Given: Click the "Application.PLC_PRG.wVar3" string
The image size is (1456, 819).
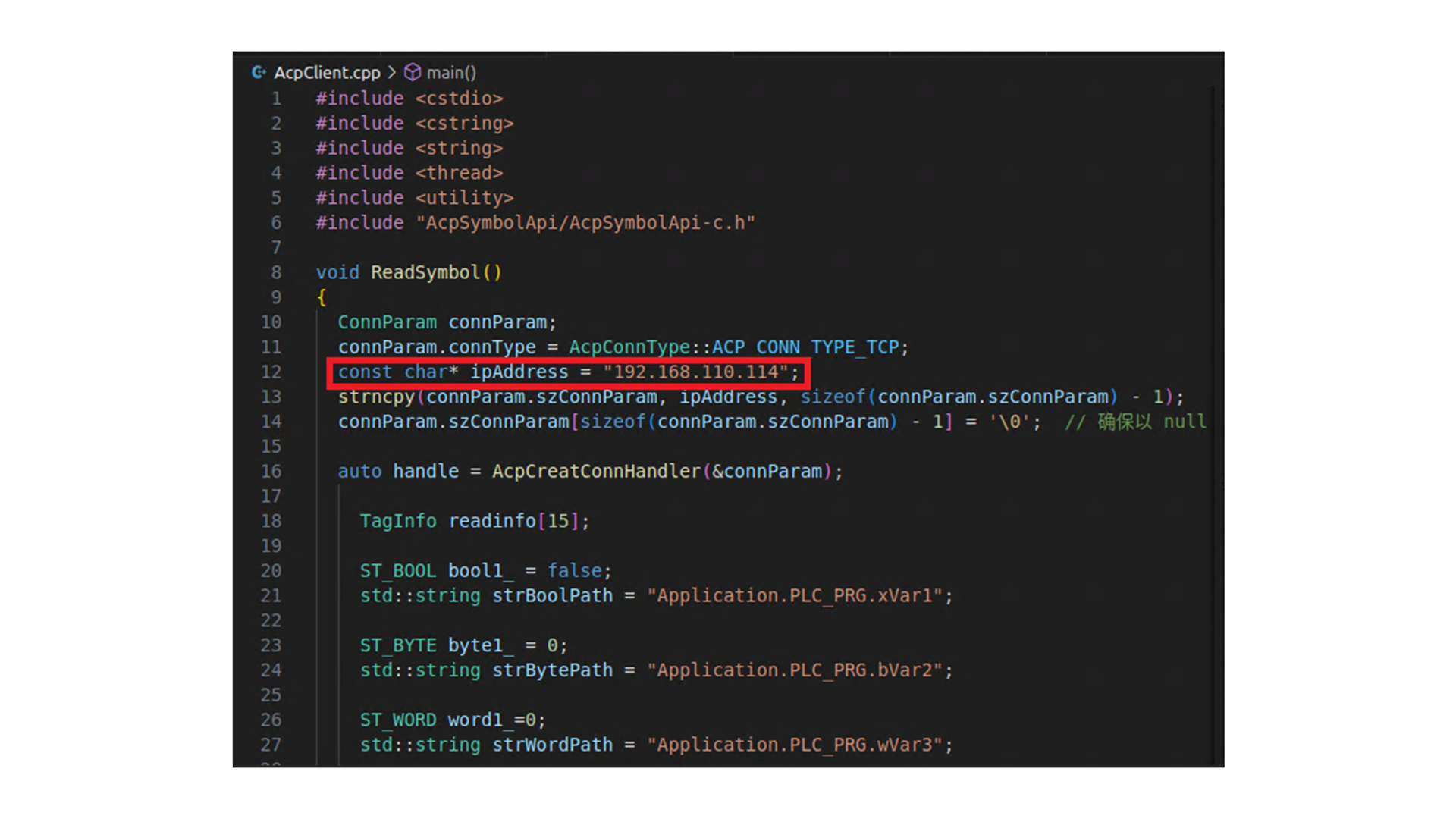Looking at the screenshot, I should 799,745.
